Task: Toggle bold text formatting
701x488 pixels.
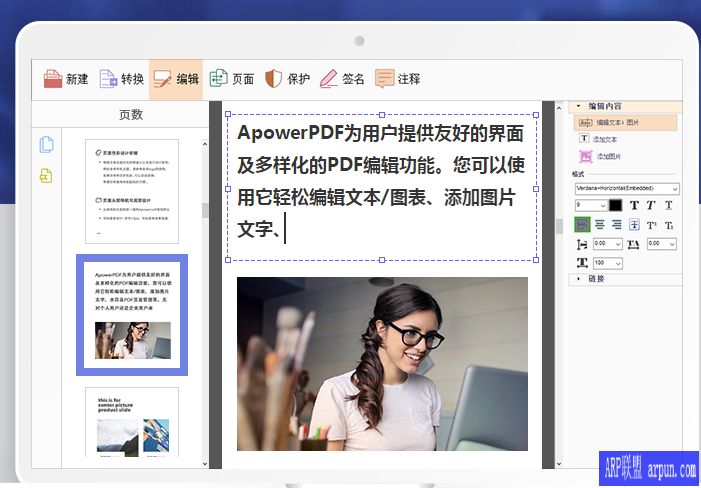Action: 634,205
